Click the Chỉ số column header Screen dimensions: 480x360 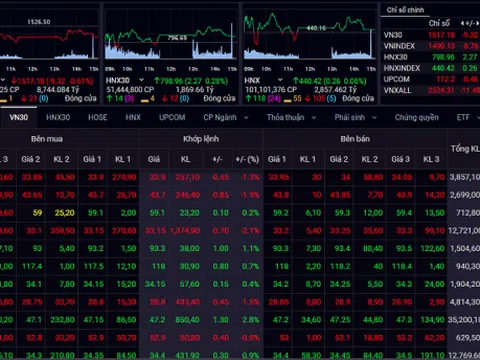[439, 23]
